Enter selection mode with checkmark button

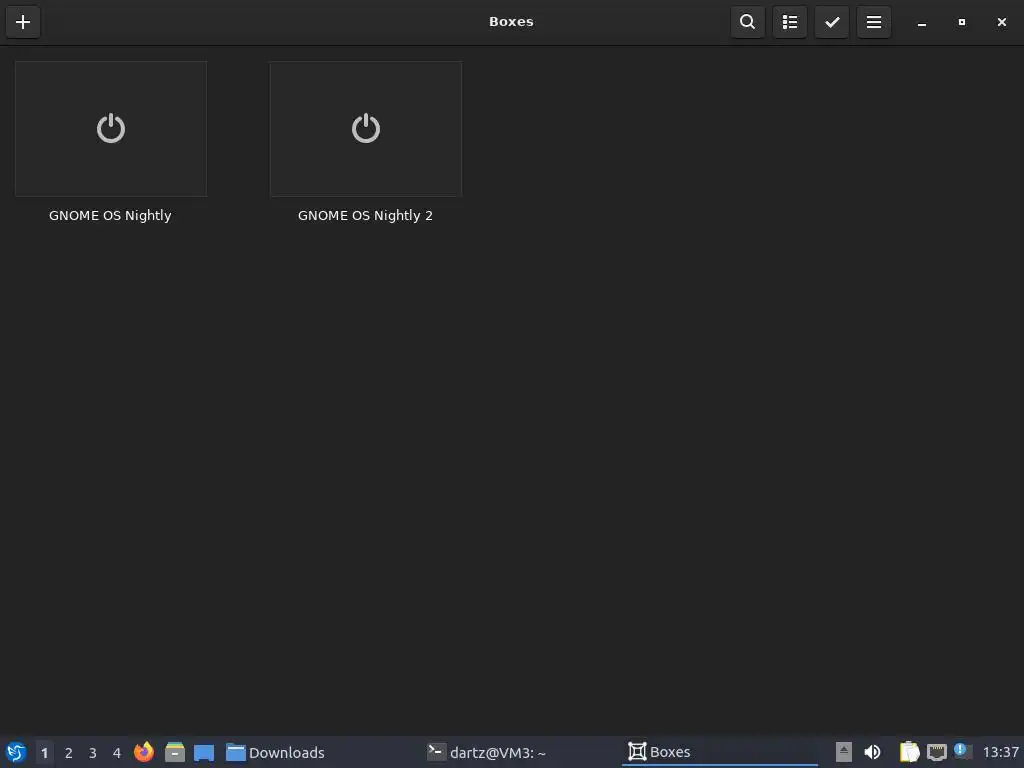pyautogui.click(x=832, y=22)
